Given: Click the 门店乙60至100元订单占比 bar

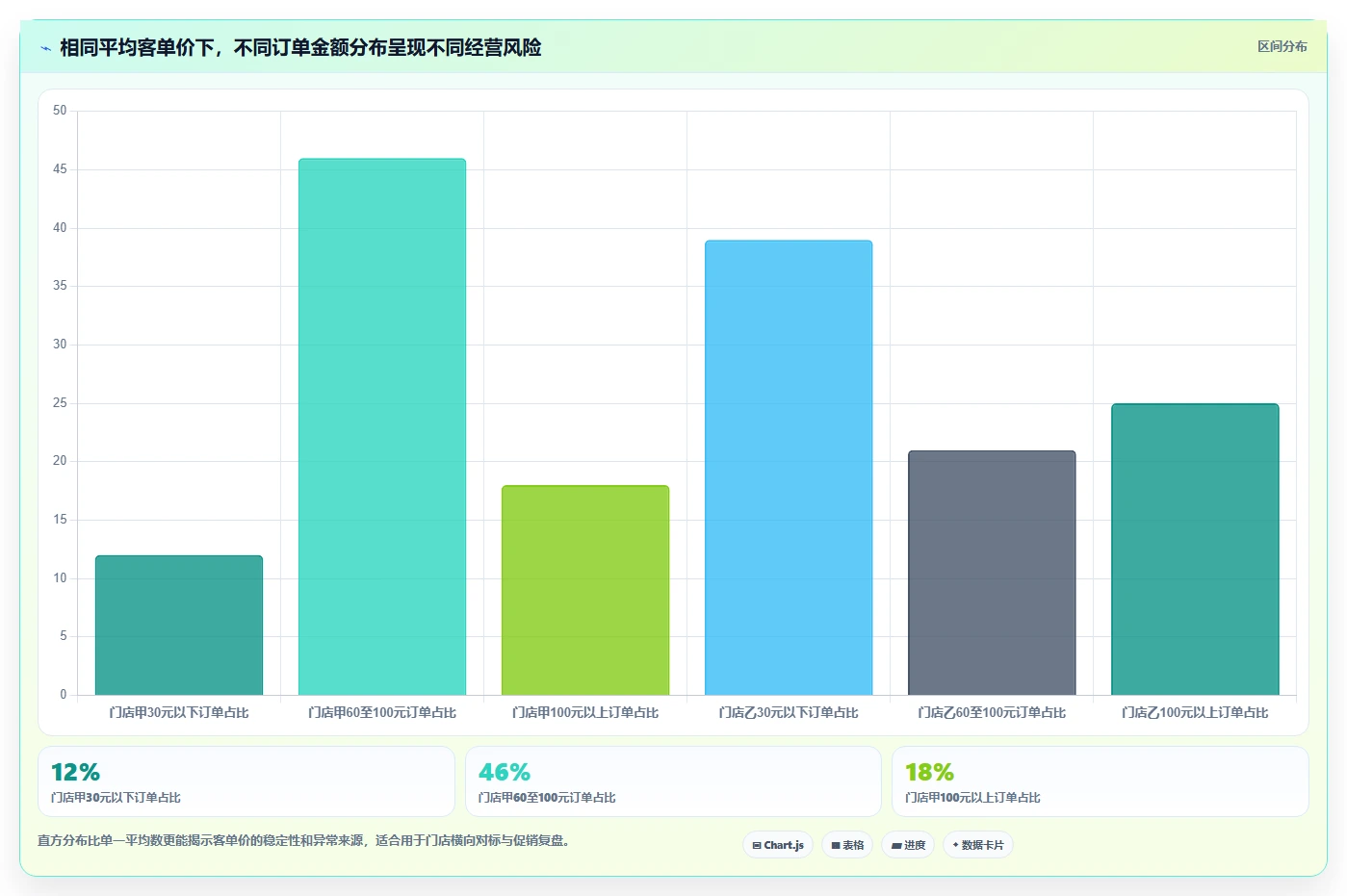Looking at the screenshot, I should [x=992, y=573].
